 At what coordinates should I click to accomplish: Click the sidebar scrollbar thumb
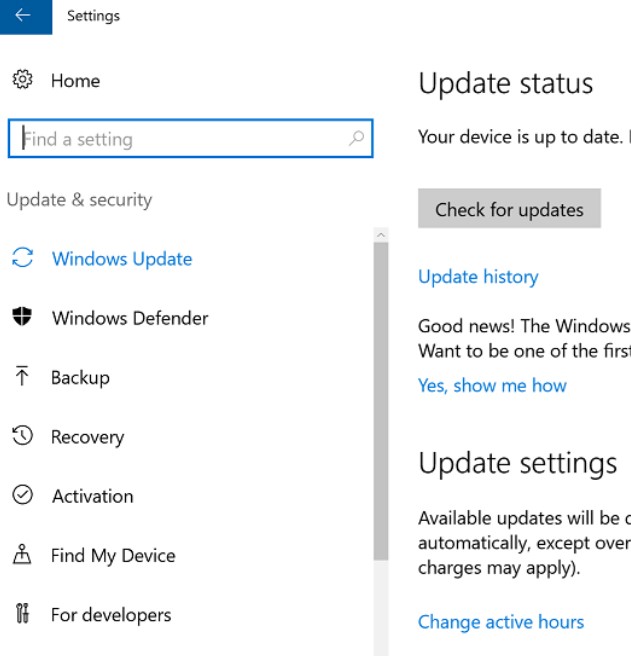coord(381,401)
